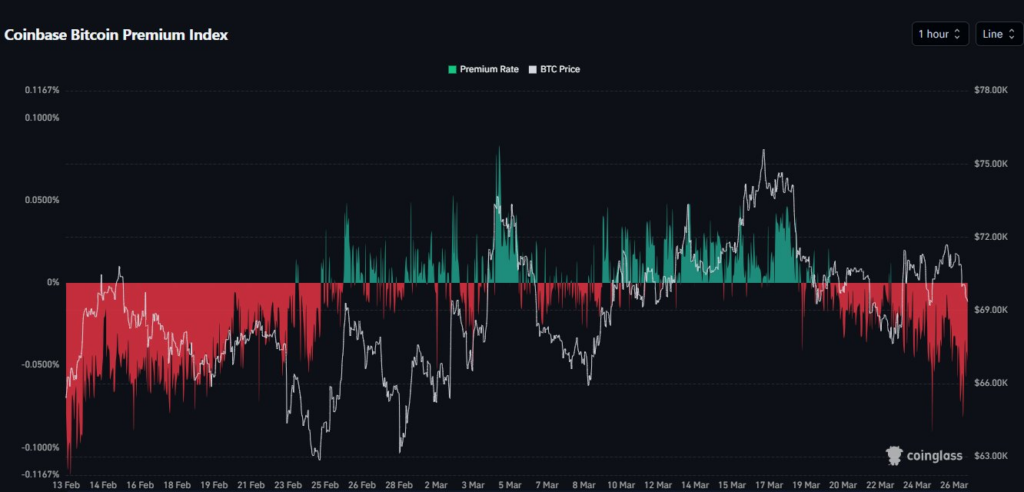Open the "Line" chart type dropdown
The image size is (1024, 492).
(x=998, y=34)
